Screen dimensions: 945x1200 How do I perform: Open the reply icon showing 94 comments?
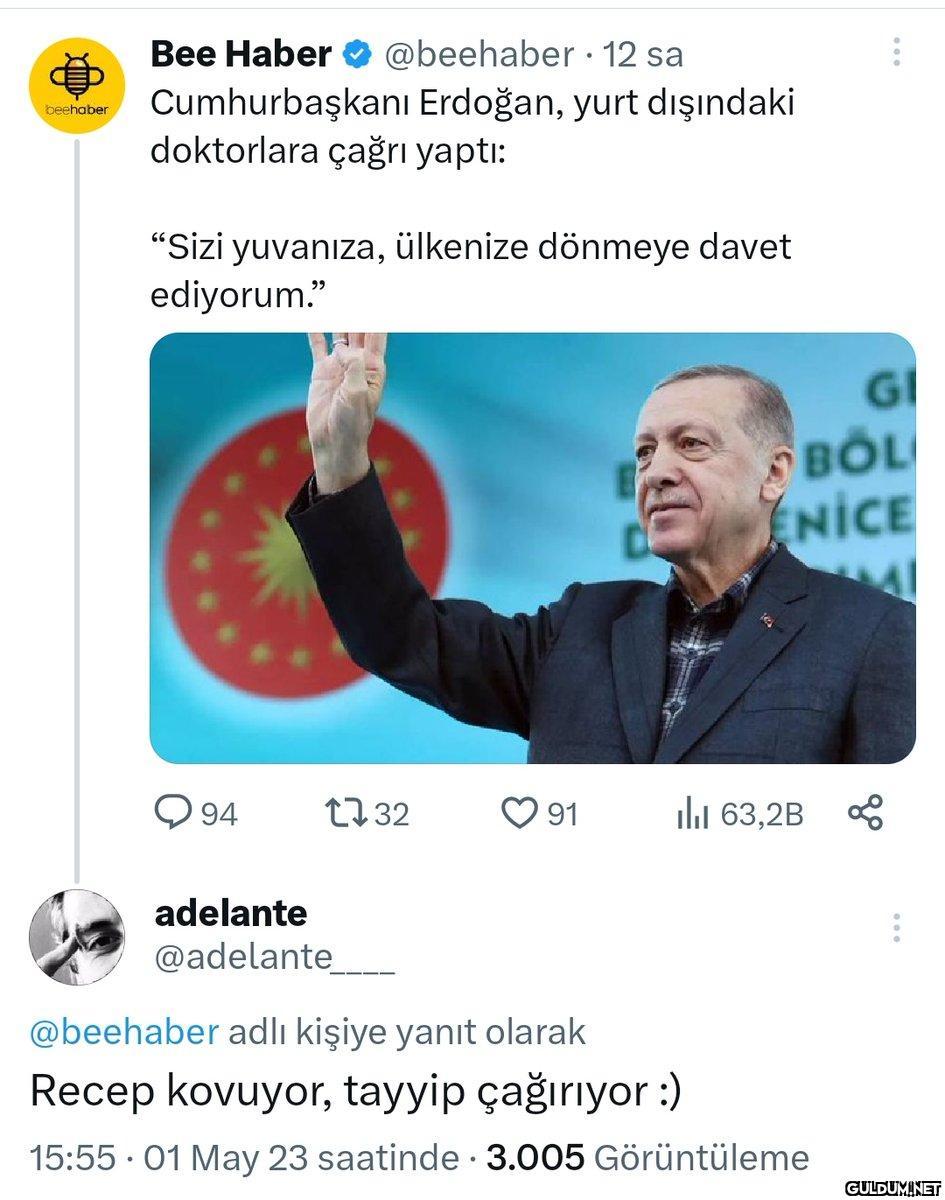tap(174, 813)
